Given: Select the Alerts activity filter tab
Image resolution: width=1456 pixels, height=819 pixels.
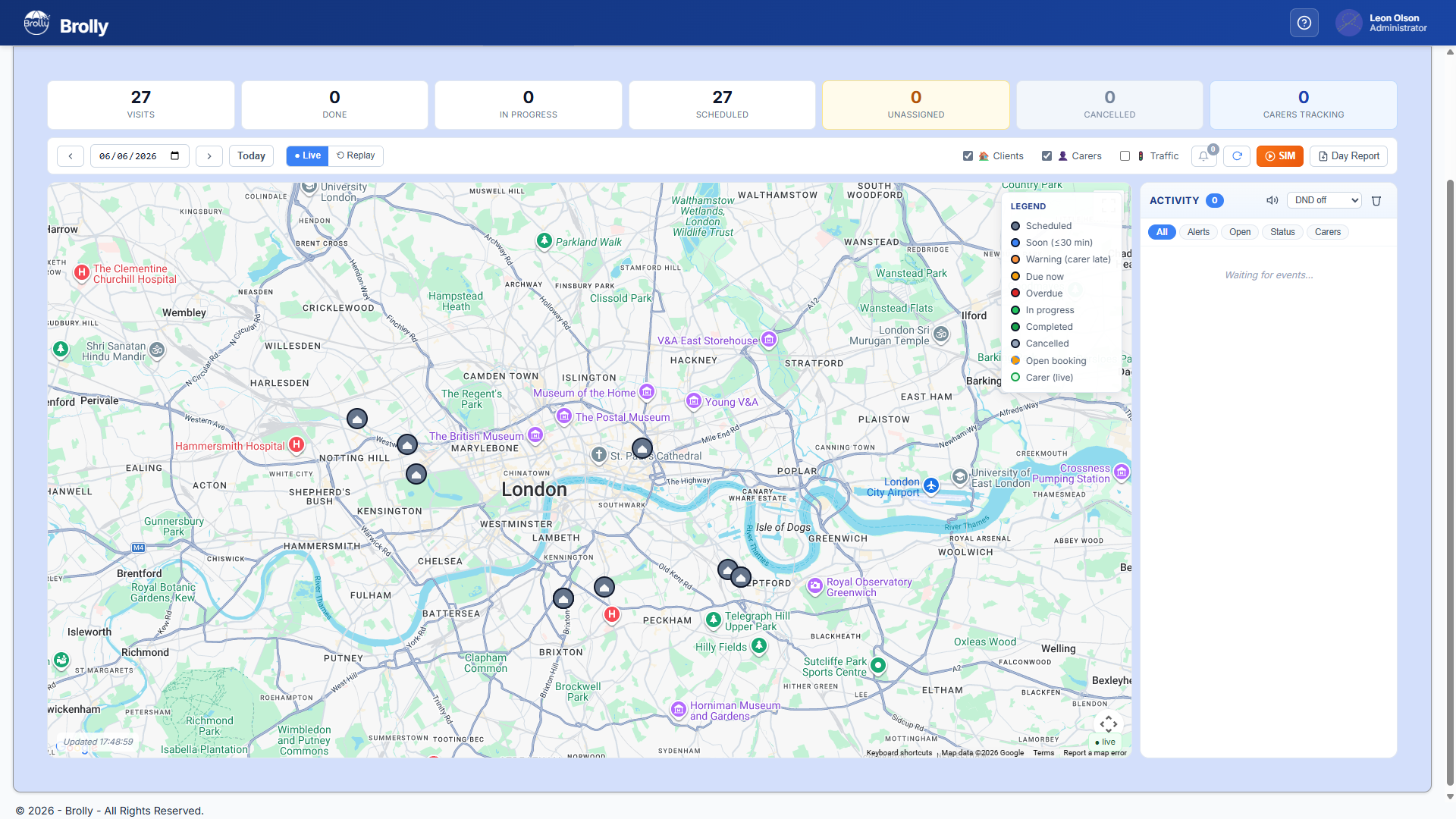Looking at the screenshot, I should coord(1198,232).
